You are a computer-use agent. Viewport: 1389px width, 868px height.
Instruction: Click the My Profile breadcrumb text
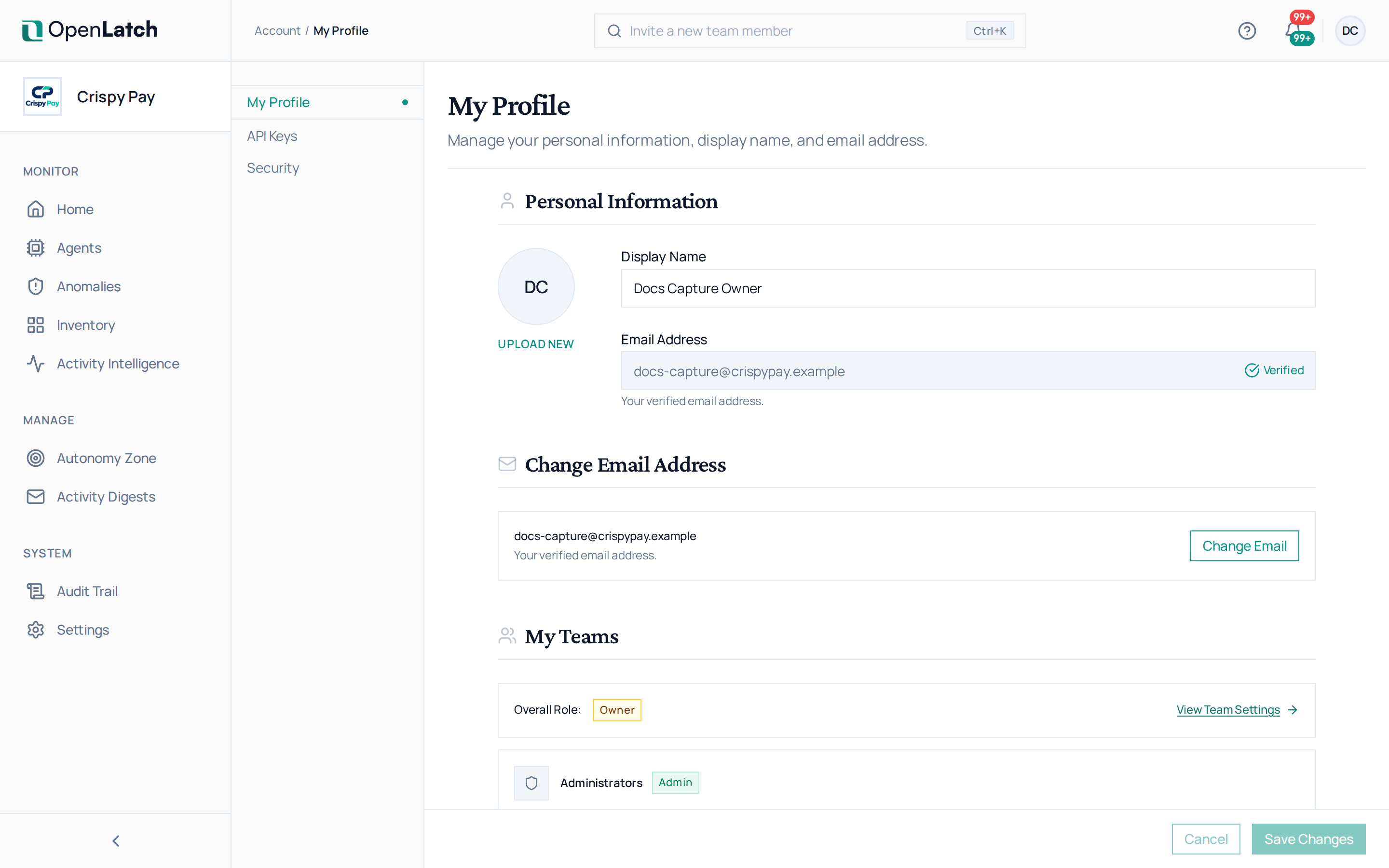[x=341, y=31]
